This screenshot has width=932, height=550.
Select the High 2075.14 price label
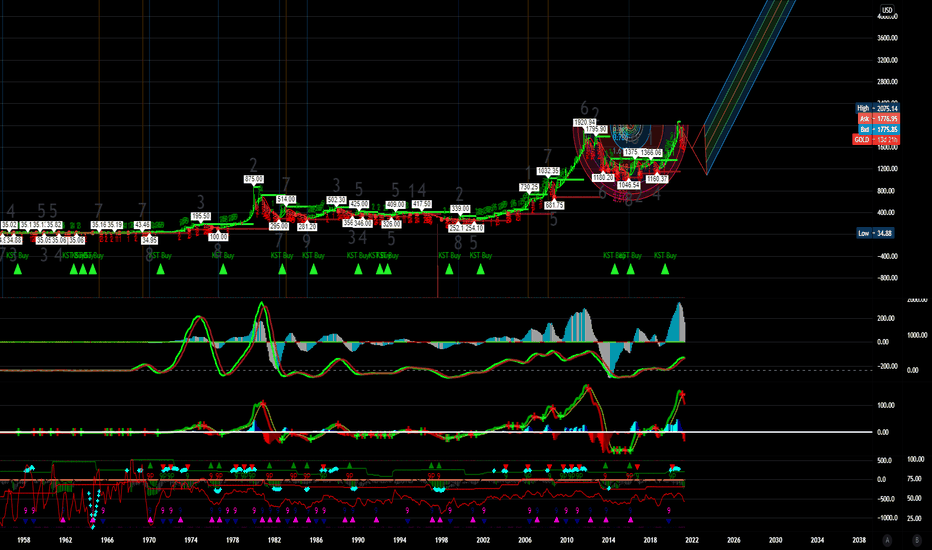tap(877, 108)
